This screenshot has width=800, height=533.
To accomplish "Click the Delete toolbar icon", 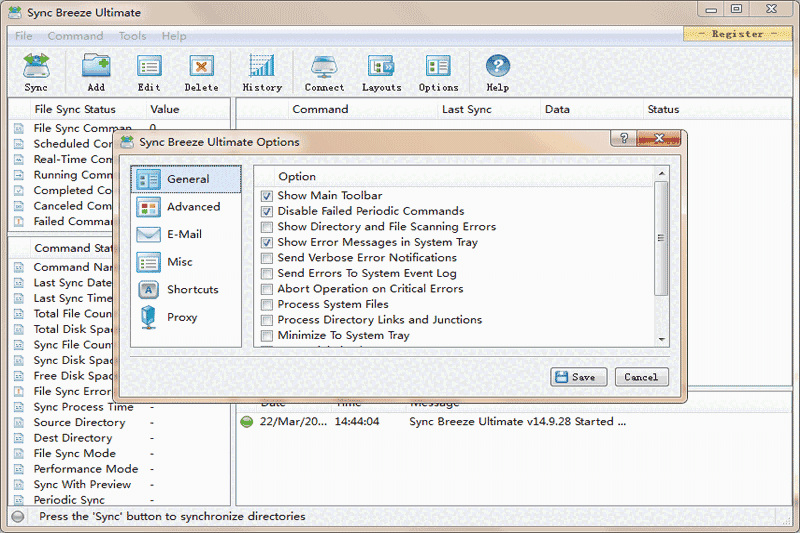I will tap(202, 66).
